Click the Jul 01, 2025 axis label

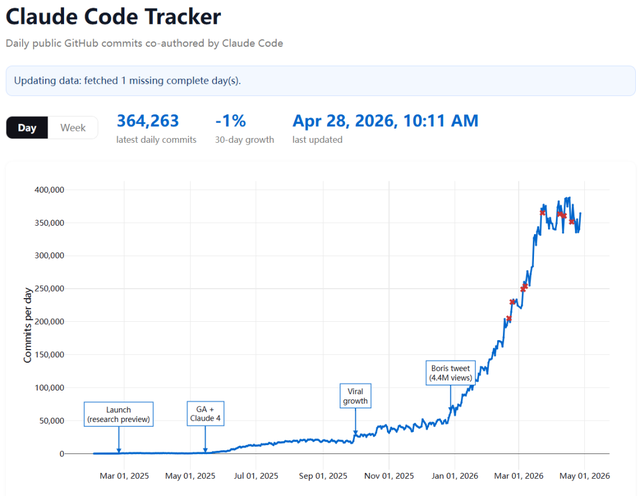point(256,476)
